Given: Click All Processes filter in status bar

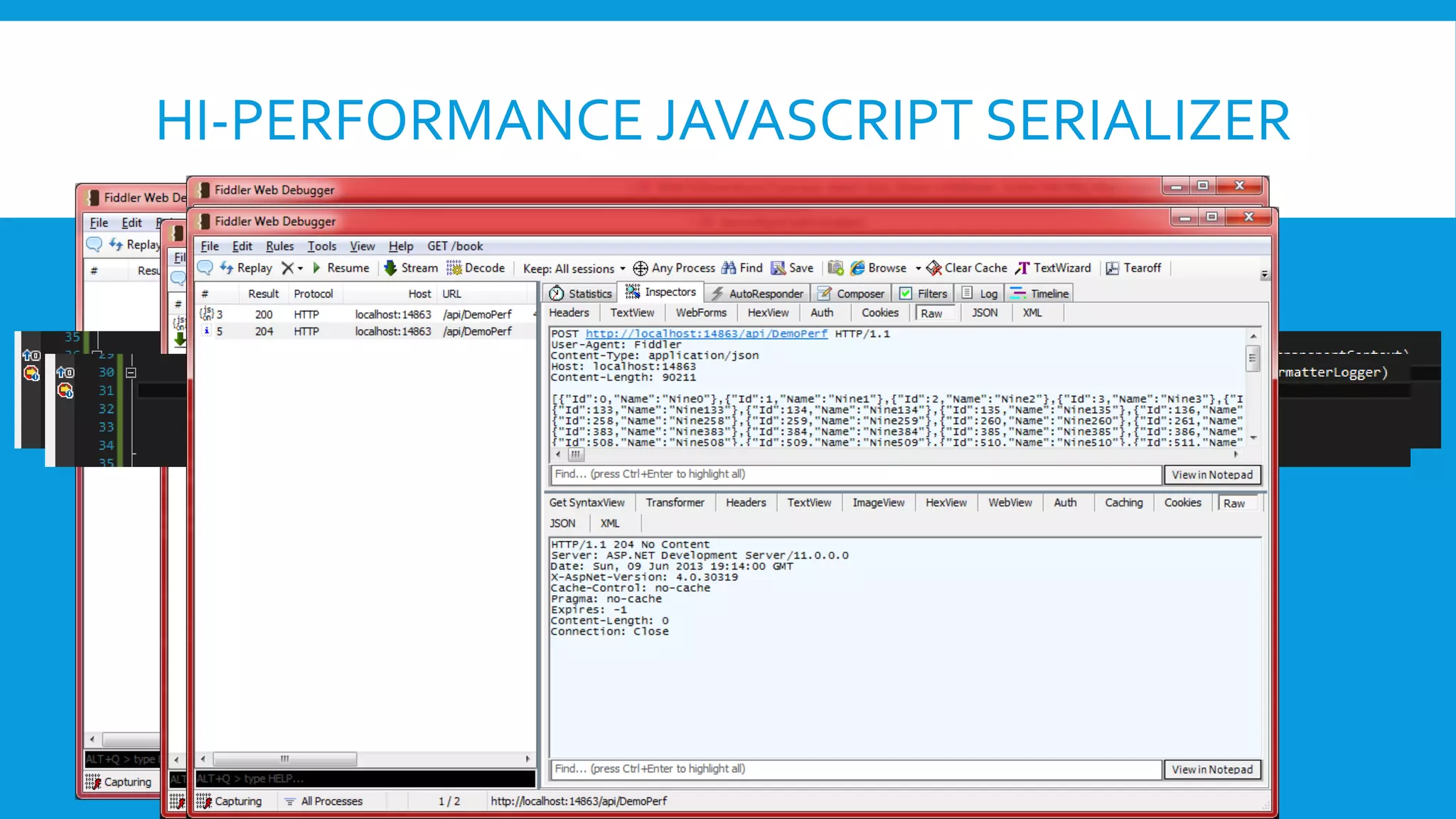Looking at the screenshot, I should [x=324, y=801].
